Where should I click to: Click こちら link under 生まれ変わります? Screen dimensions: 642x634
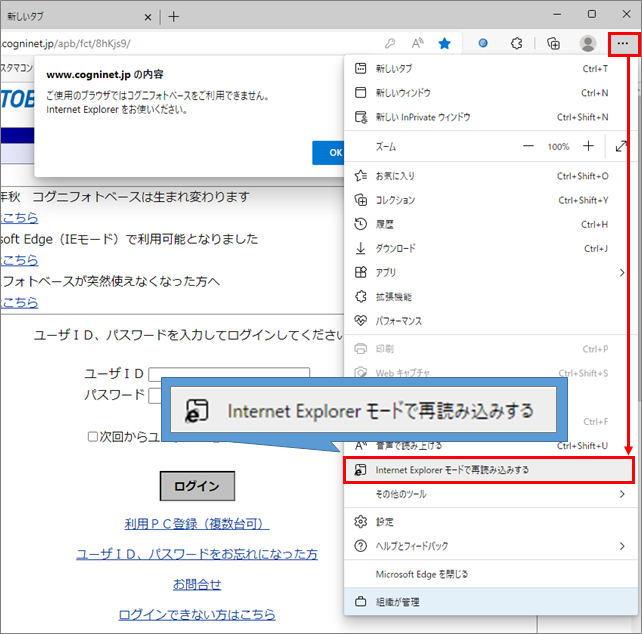(20, 218)
